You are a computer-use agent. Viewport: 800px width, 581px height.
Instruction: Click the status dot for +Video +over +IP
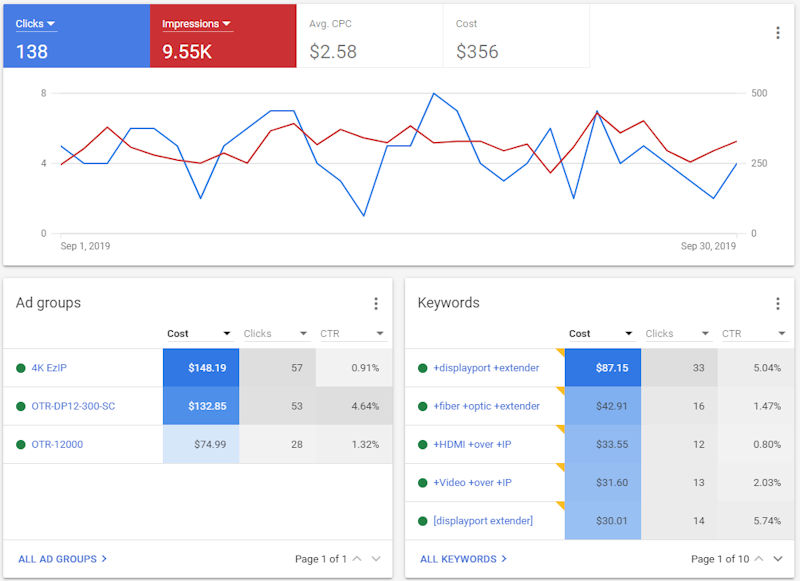pyautogui.click(x=422, y=483)
